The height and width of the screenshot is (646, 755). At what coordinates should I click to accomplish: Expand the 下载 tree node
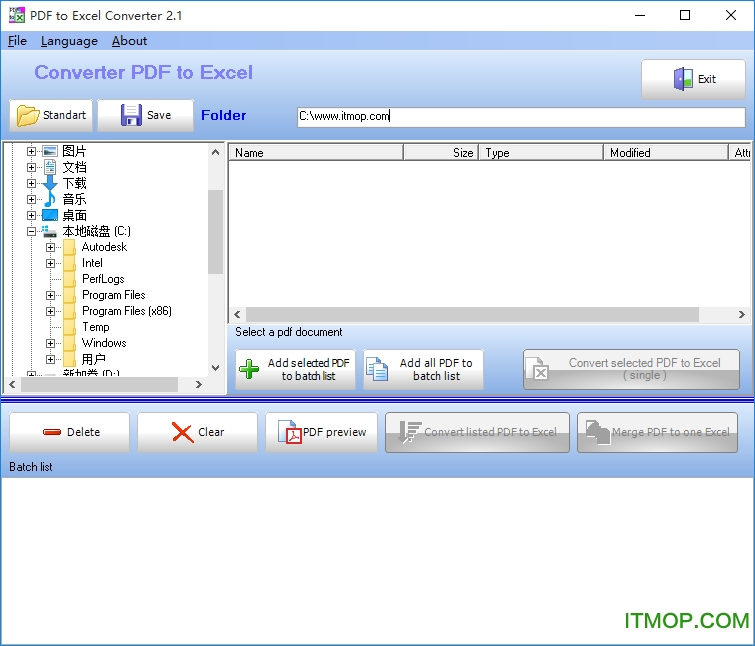coord(31,183)
